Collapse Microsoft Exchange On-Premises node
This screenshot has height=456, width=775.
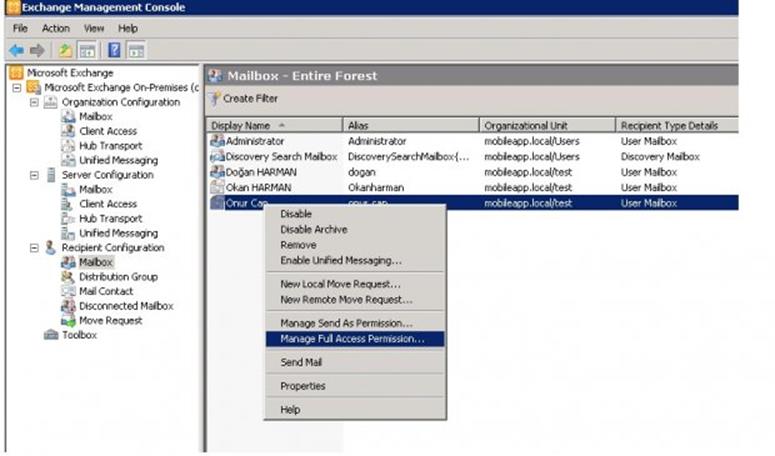[x=17, y=87]
